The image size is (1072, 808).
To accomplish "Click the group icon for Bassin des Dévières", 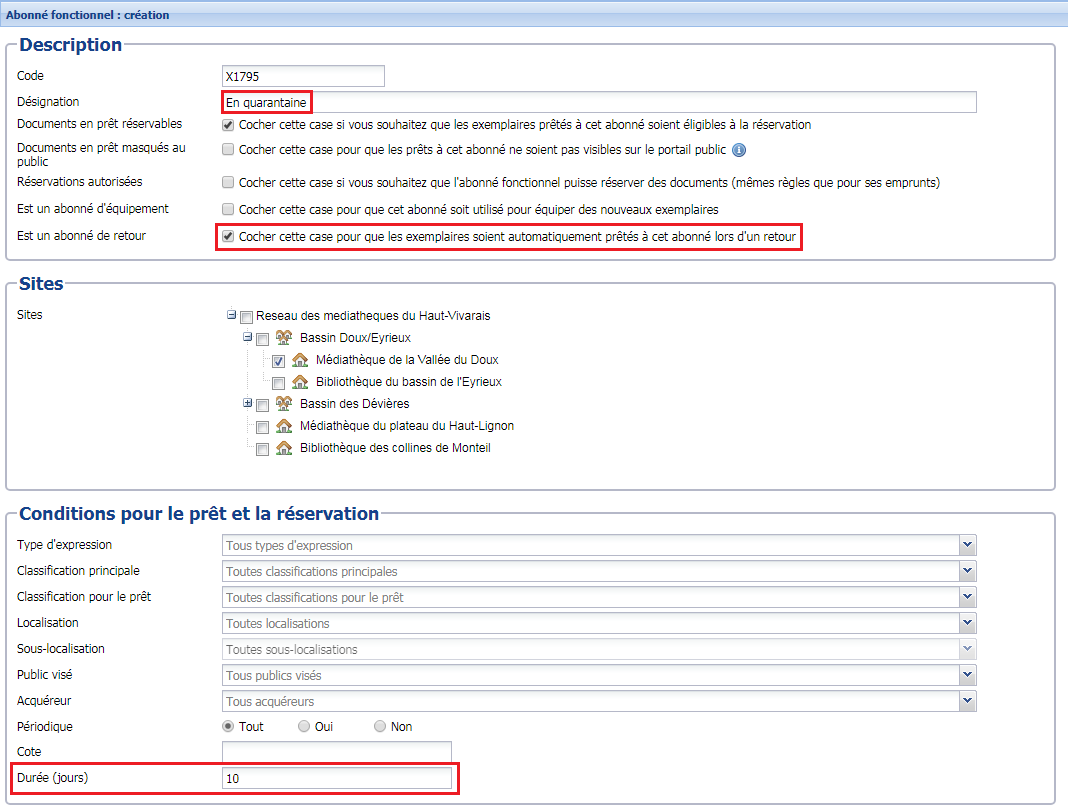I will pyautogui.click(x=284, y=404).
